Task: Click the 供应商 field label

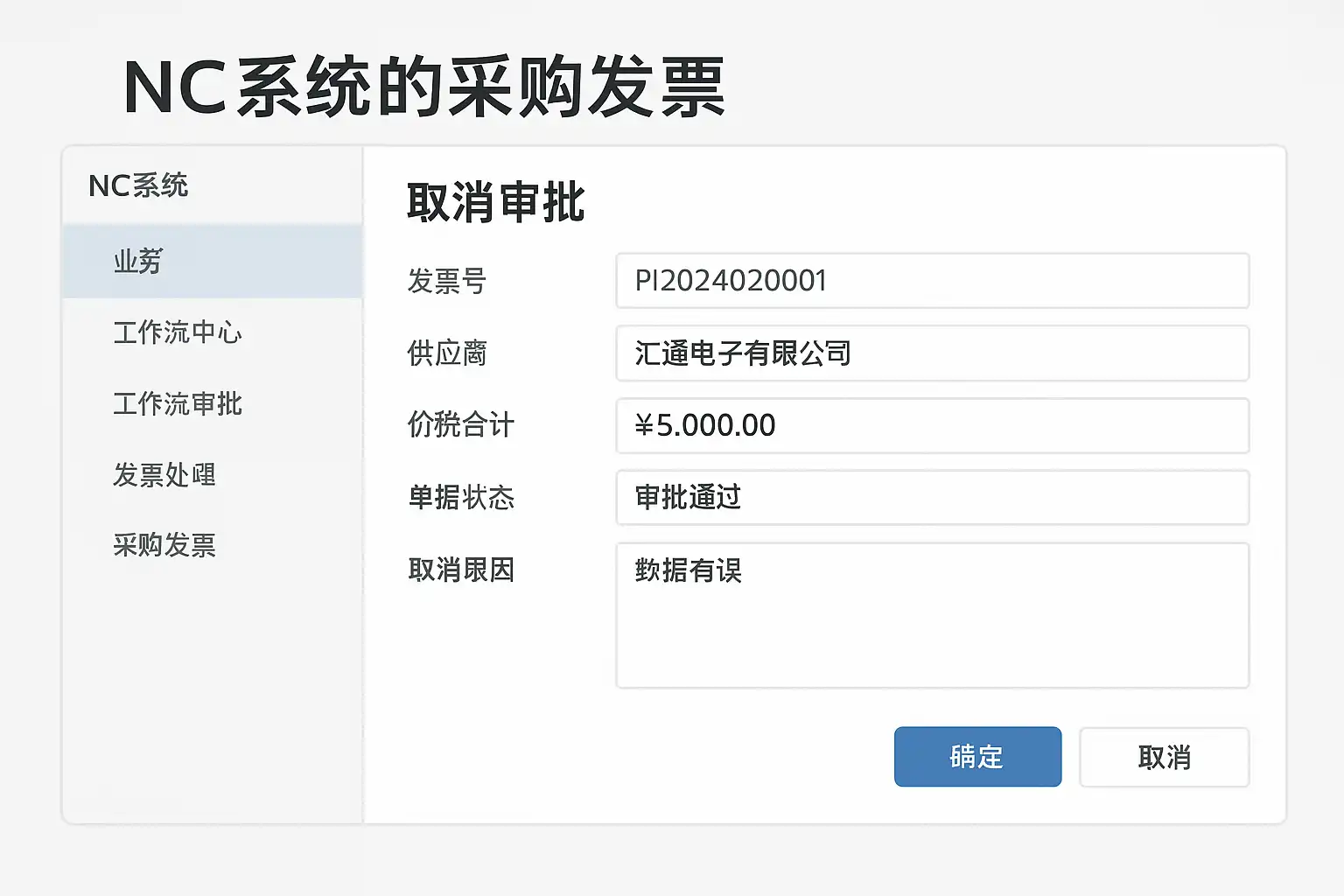Action: pos(447,353)
